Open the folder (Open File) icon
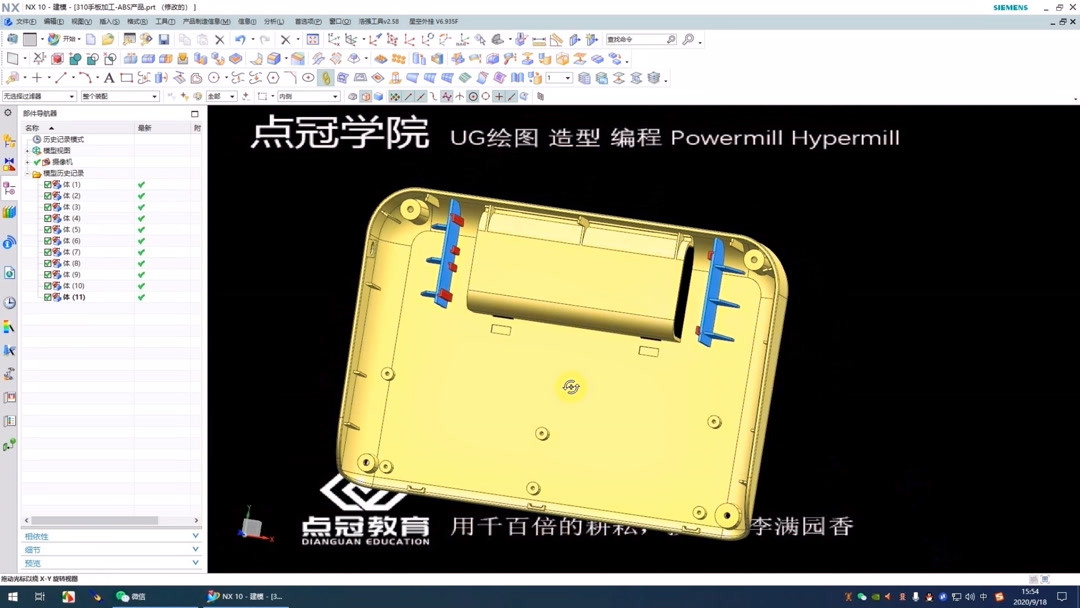 tap(110, 38)
